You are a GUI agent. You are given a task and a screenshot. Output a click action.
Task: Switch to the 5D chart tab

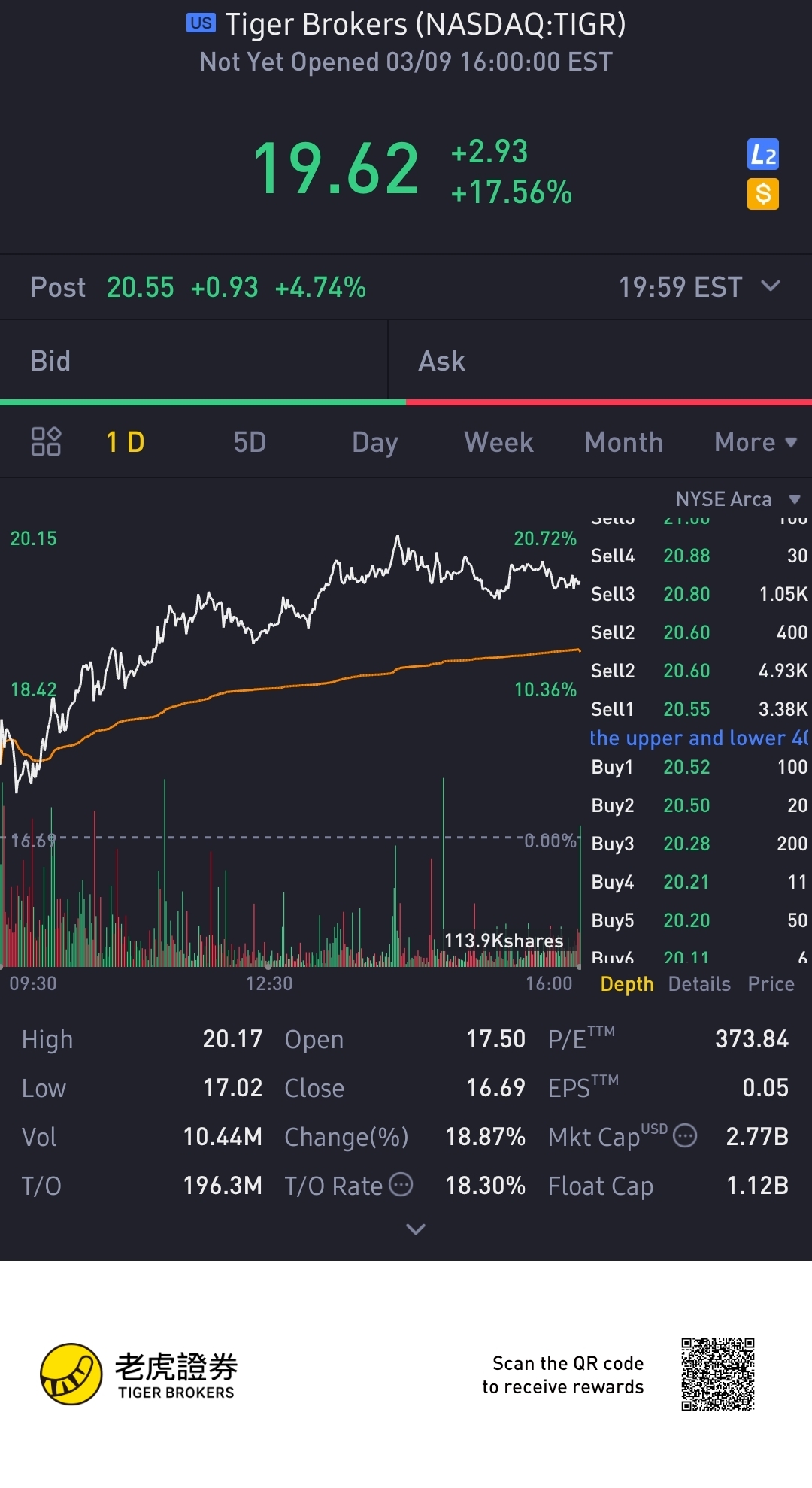250,442
